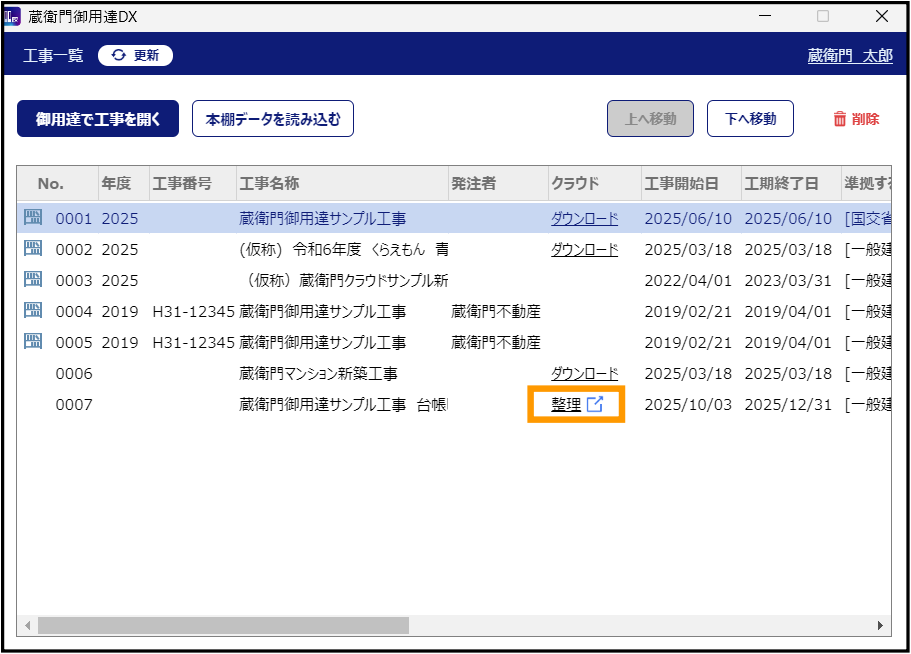Image resolution: width=911 pixels, height=654 pixels.
Task: Click the external link icon beside 整理
Action: coord(595,404)
